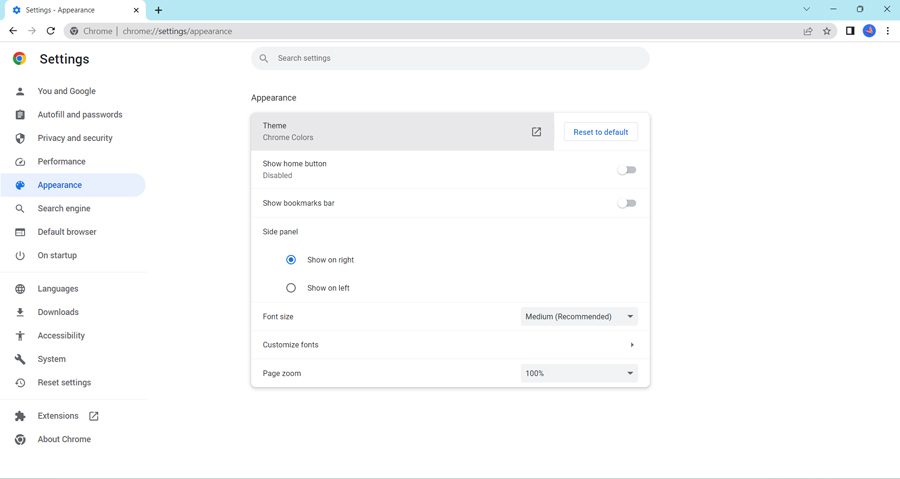Go to Privacy and security settings

coord(75,138)
